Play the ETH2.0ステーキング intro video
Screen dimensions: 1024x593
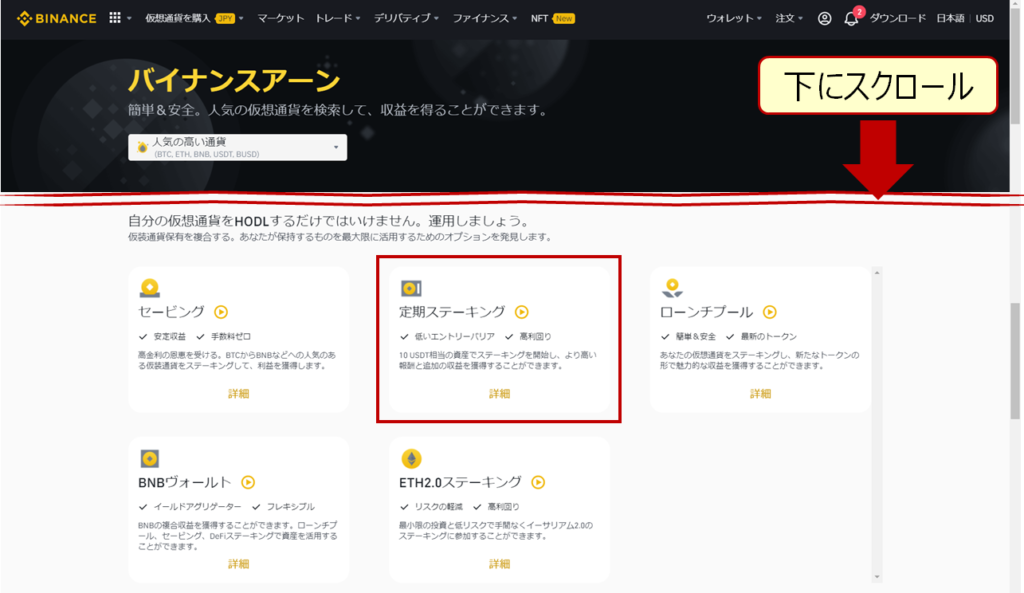coord(538,483)
